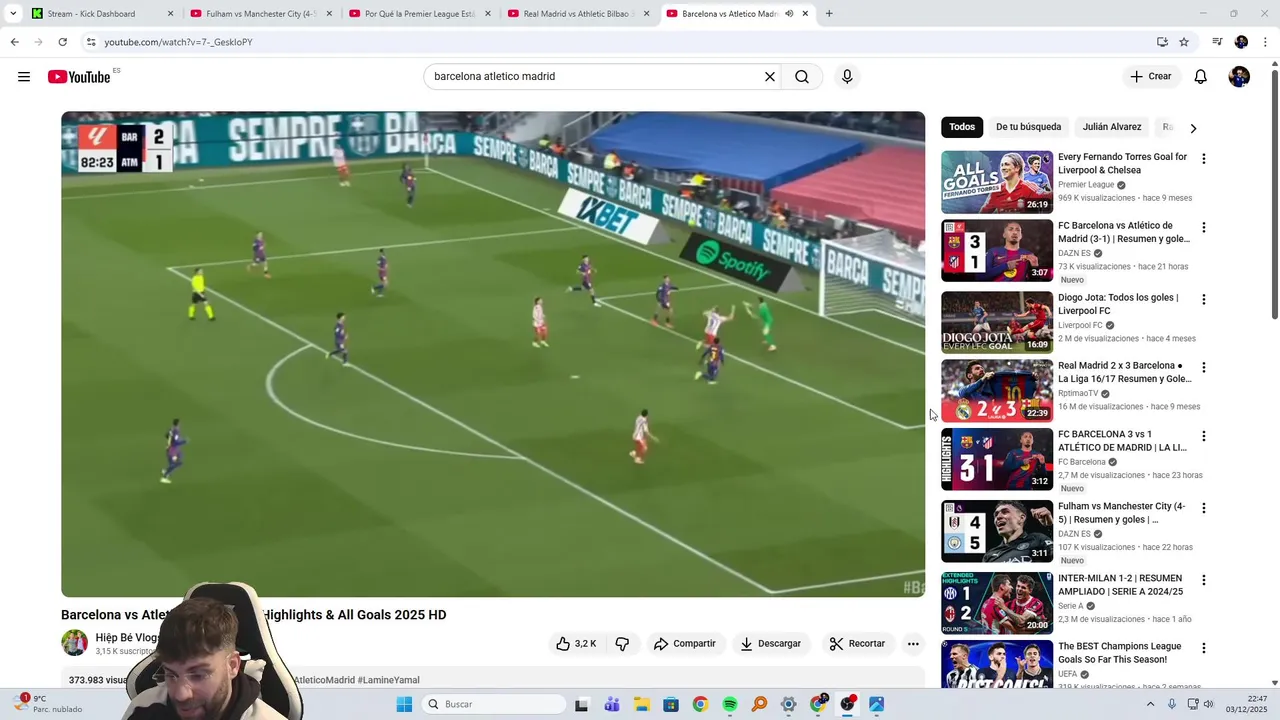The height and width of the screenshot is (720, 1280).
Task: Open Fulham vs Manchester City (4-5) title
Action: click(x=1122, y=513)
